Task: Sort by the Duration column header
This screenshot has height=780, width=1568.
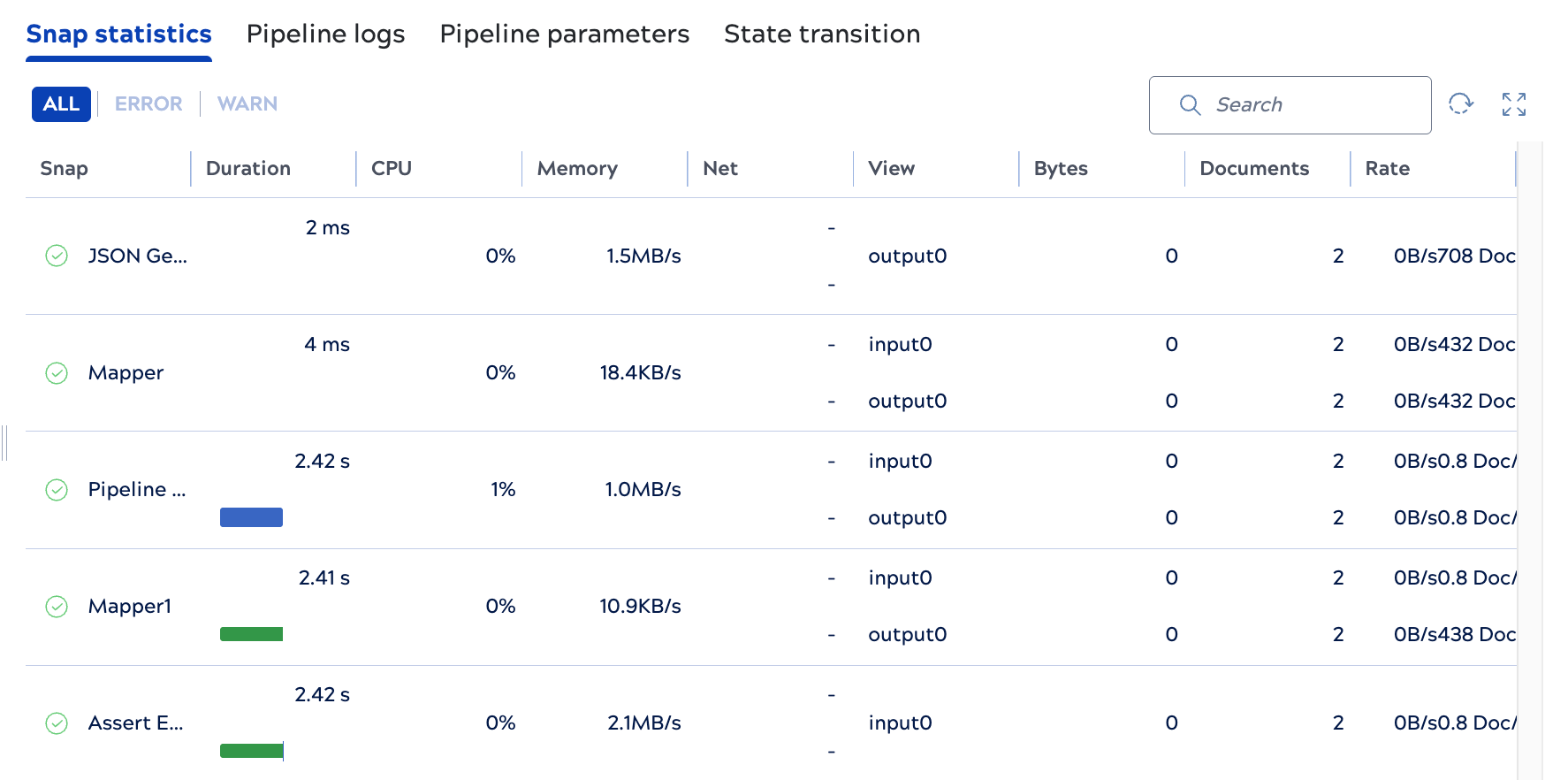Action: pos(248,169)
